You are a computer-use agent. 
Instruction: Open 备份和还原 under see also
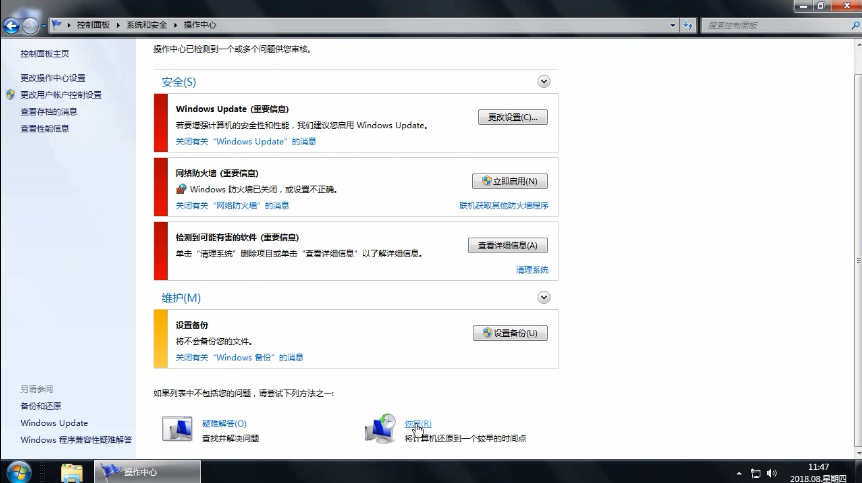(x=41, y=406)
